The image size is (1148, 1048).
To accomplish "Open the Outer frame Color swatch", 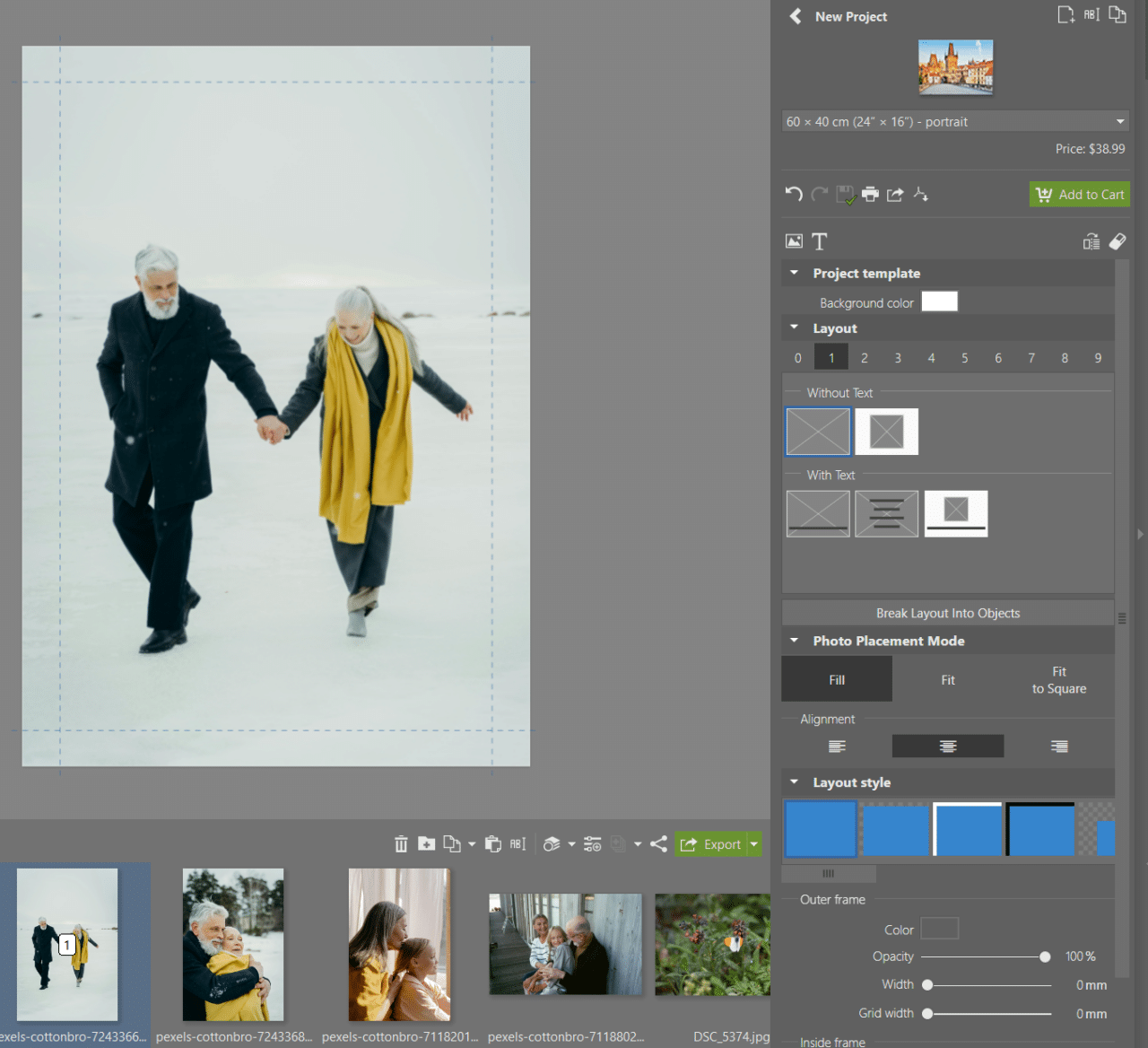I will [x=939, y=929].
